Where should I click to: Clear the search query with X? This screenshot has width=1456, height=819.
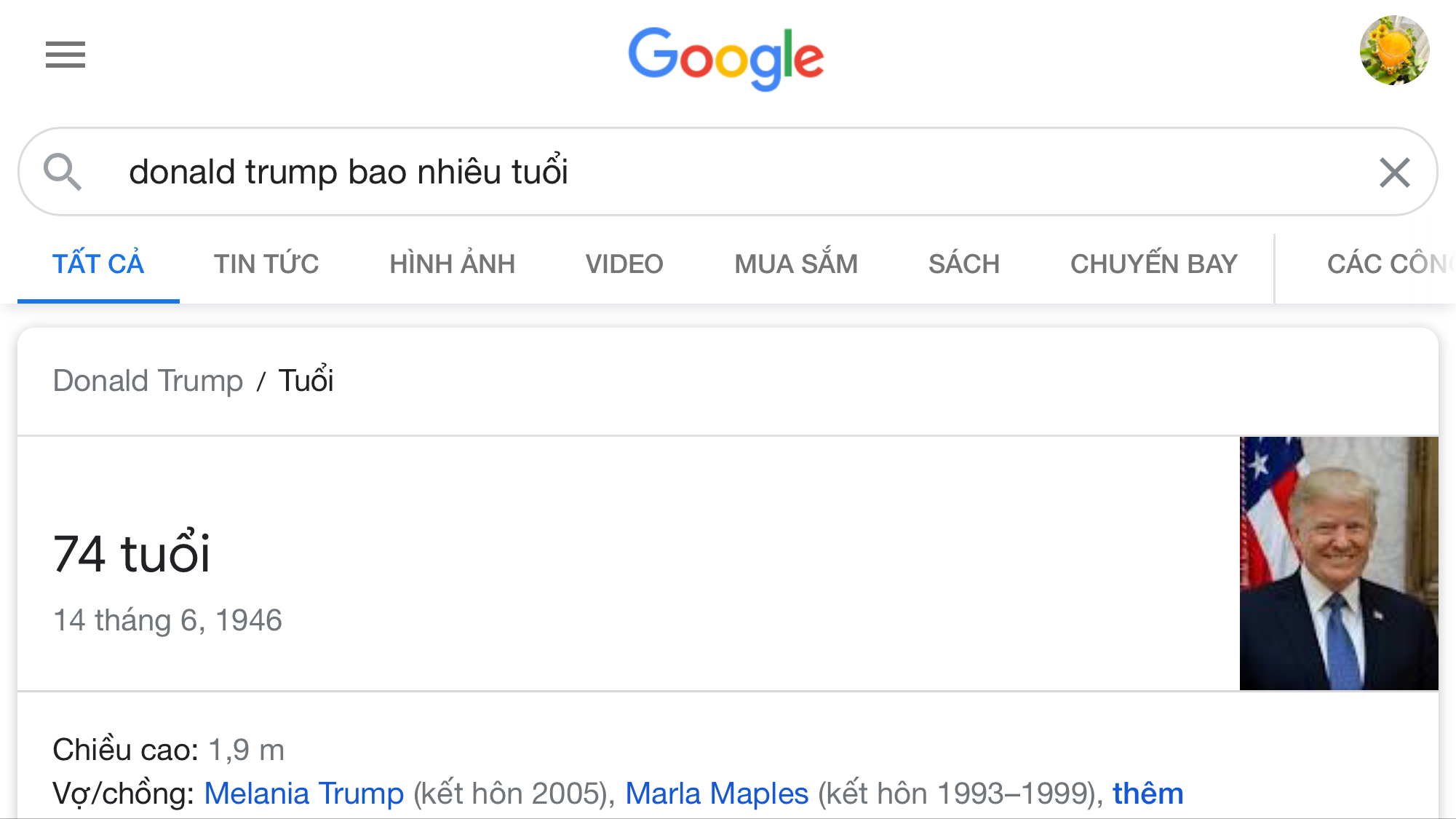(x=1394, y=173)
